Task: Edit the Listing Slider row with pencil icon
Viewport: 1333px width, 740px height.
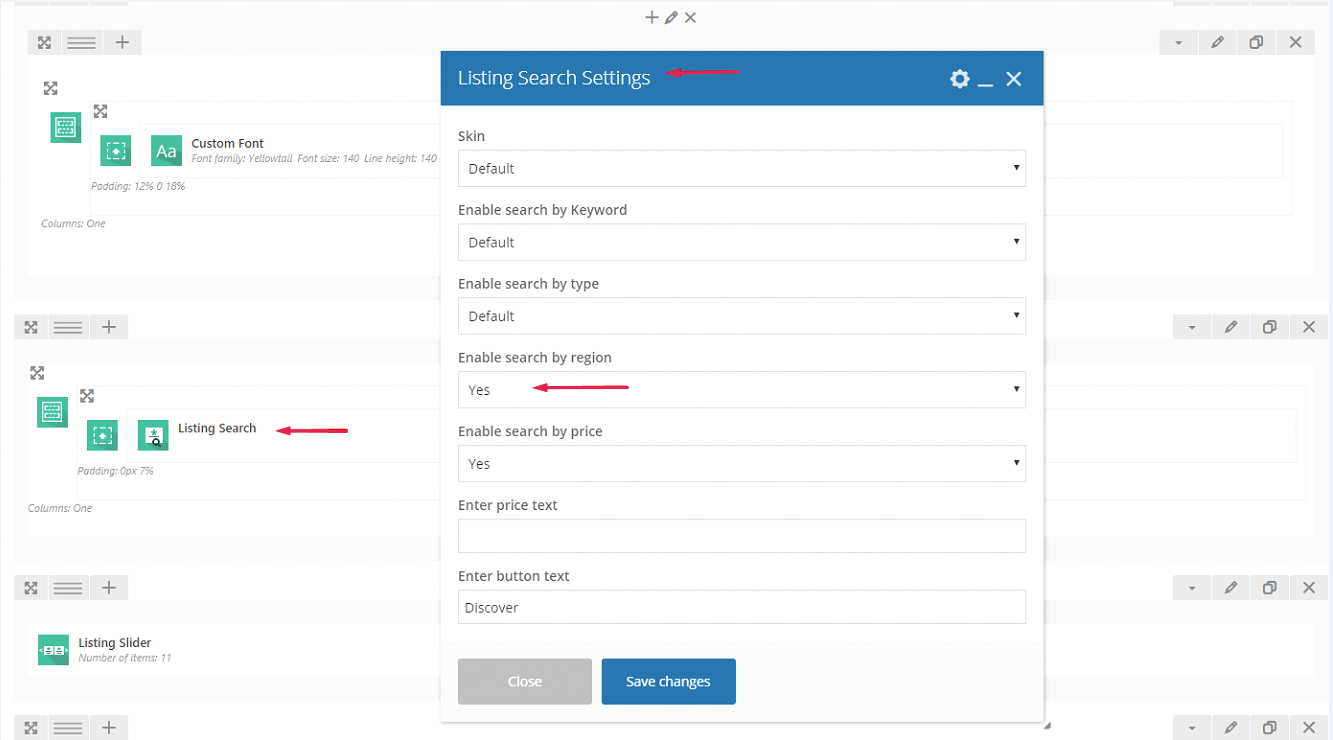Action: point(1231,587)
